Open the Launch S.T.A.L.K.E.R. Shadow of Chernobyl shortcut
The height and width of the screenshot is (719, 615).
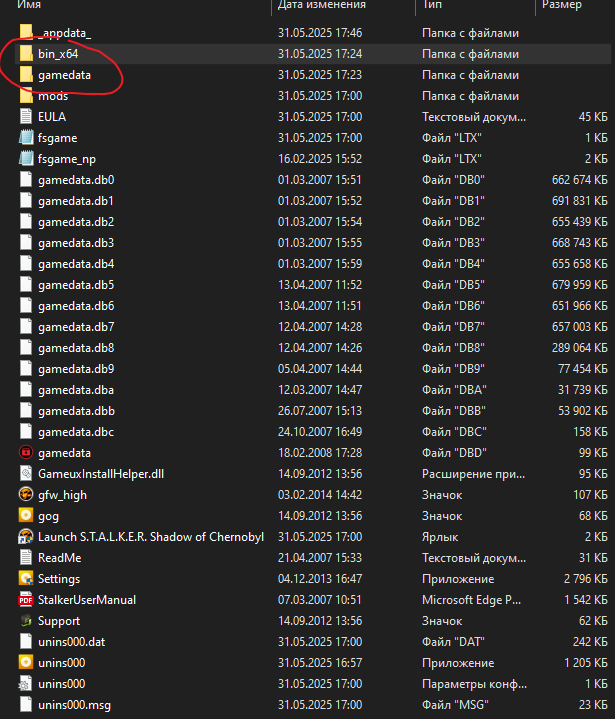point(150,536)
